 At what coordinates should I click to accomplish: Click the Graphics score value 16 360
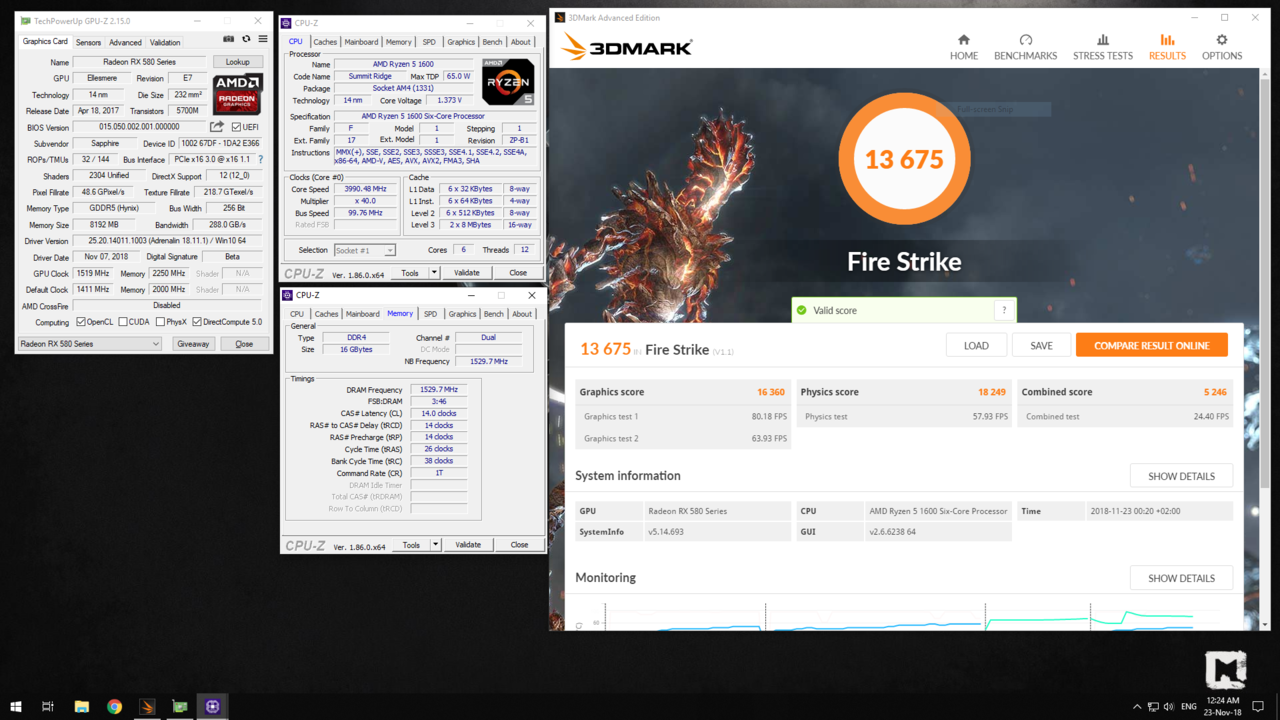[x=770, y=393]
